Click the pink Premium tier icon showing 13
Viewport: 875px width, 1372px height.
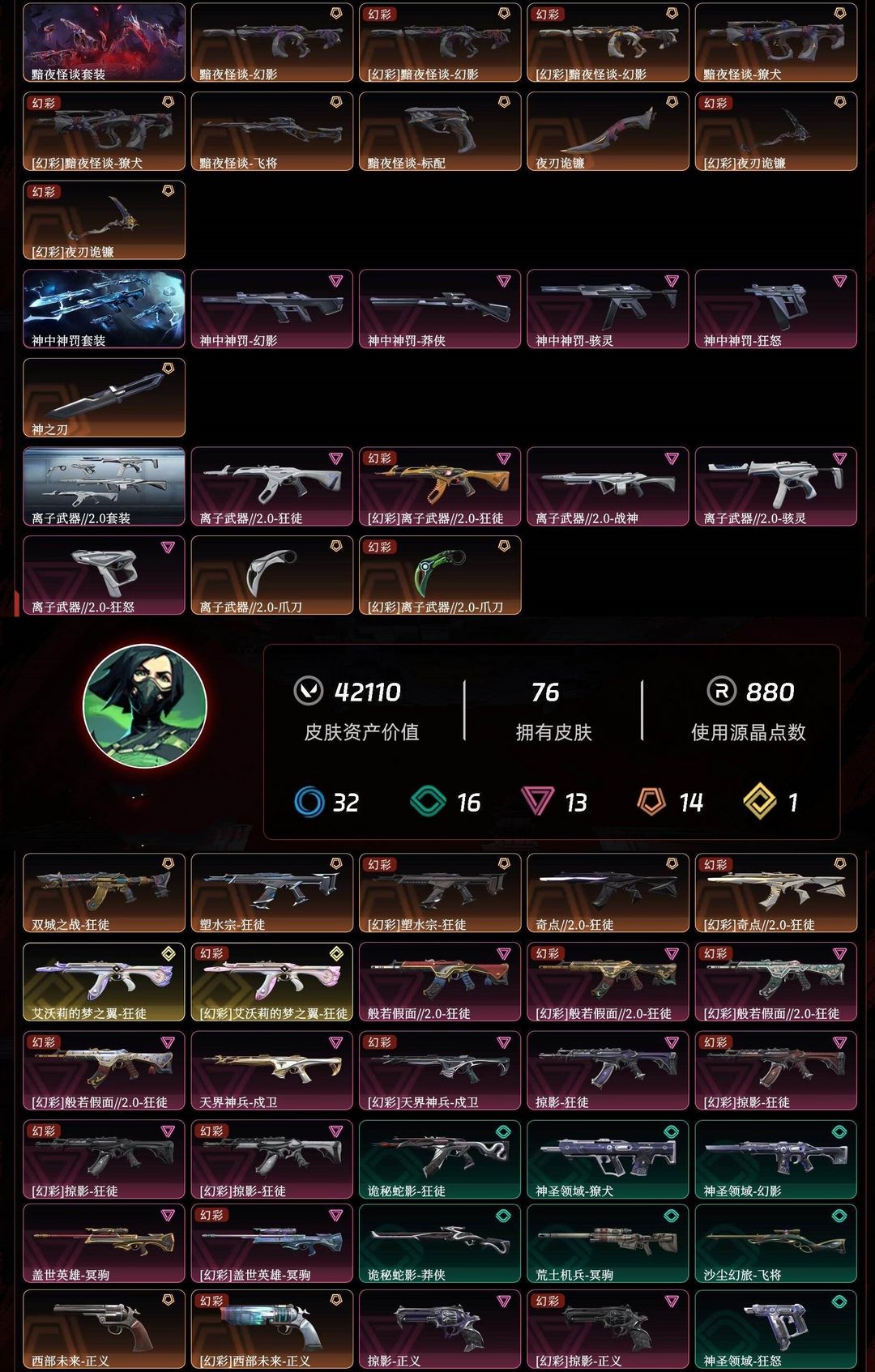[x=536, y=802]
